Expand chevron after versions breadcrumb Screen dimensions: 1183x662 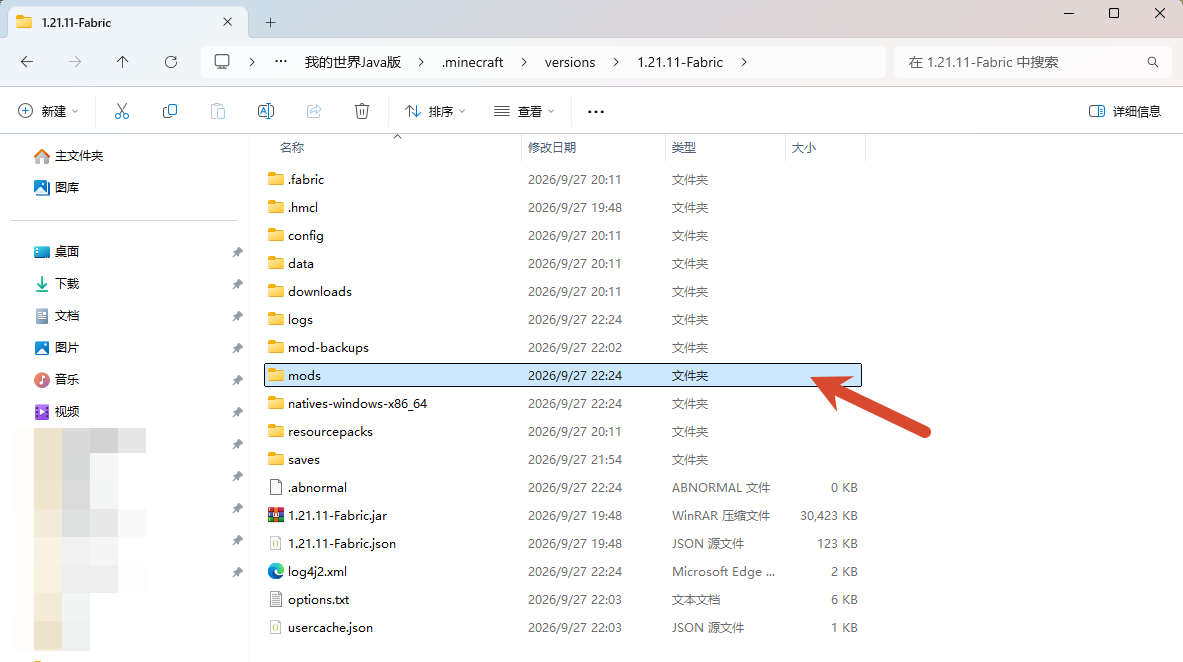pyautogui.click(x=616, y=62)
